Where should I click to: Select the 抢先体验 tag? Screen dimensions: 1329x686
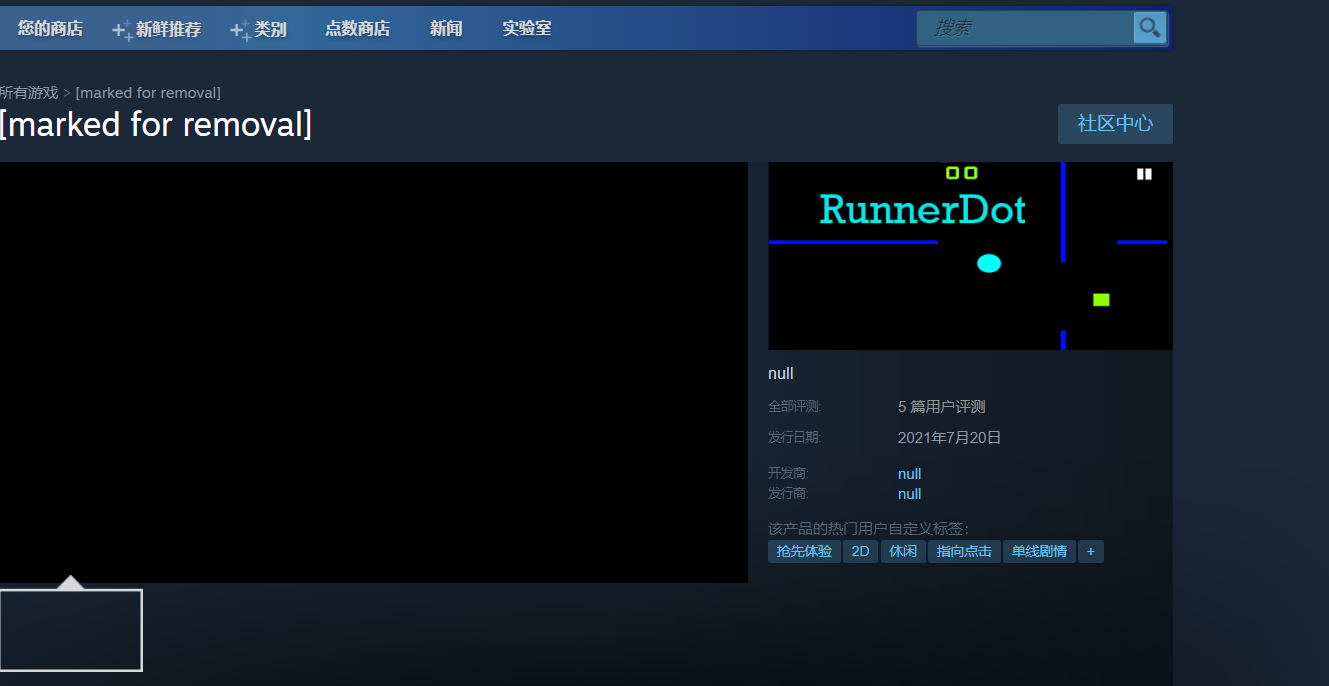[804, 551]
